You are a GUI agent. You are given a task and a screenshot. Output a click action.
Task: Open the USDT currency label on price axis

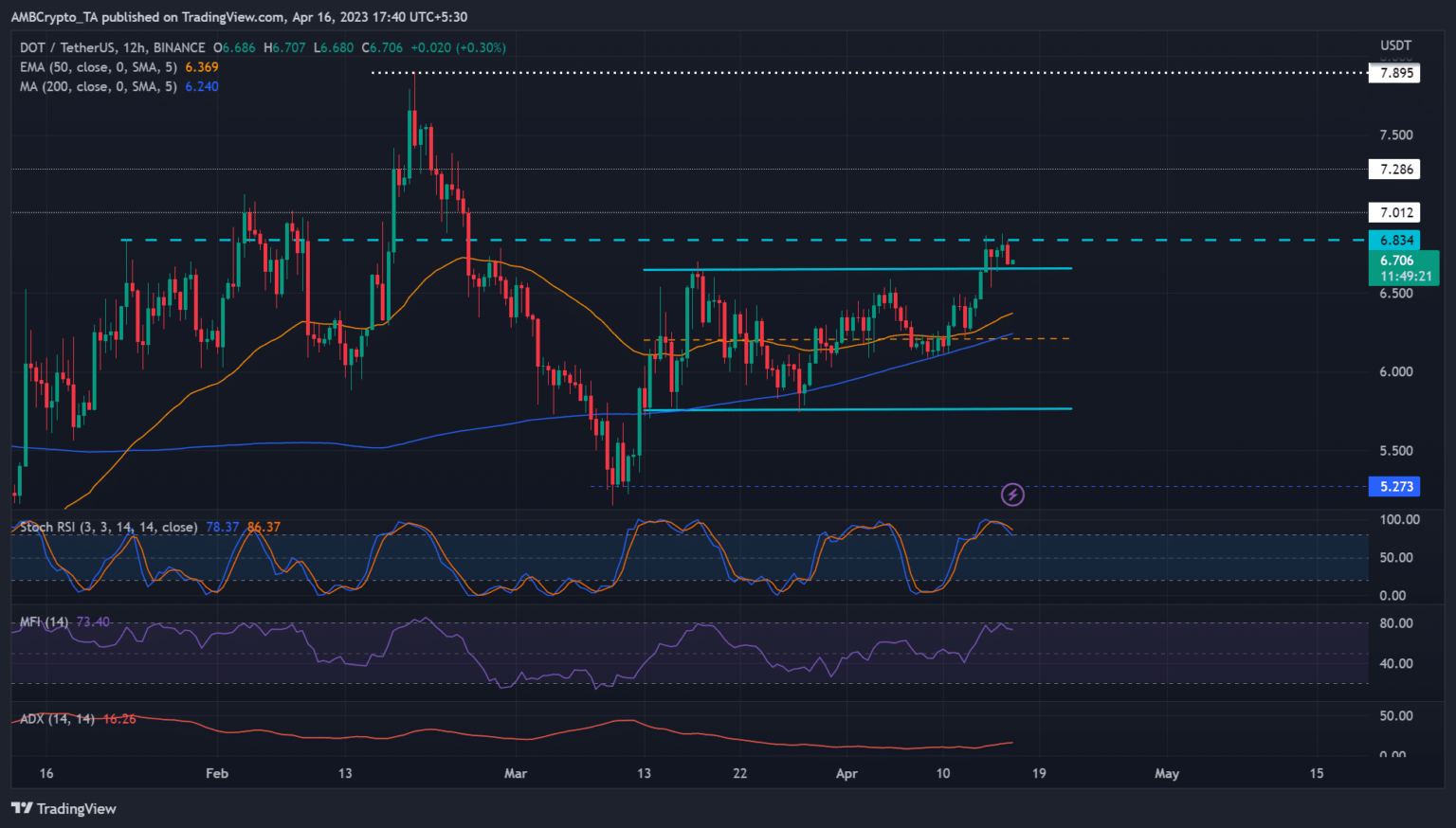[1395, 45]
